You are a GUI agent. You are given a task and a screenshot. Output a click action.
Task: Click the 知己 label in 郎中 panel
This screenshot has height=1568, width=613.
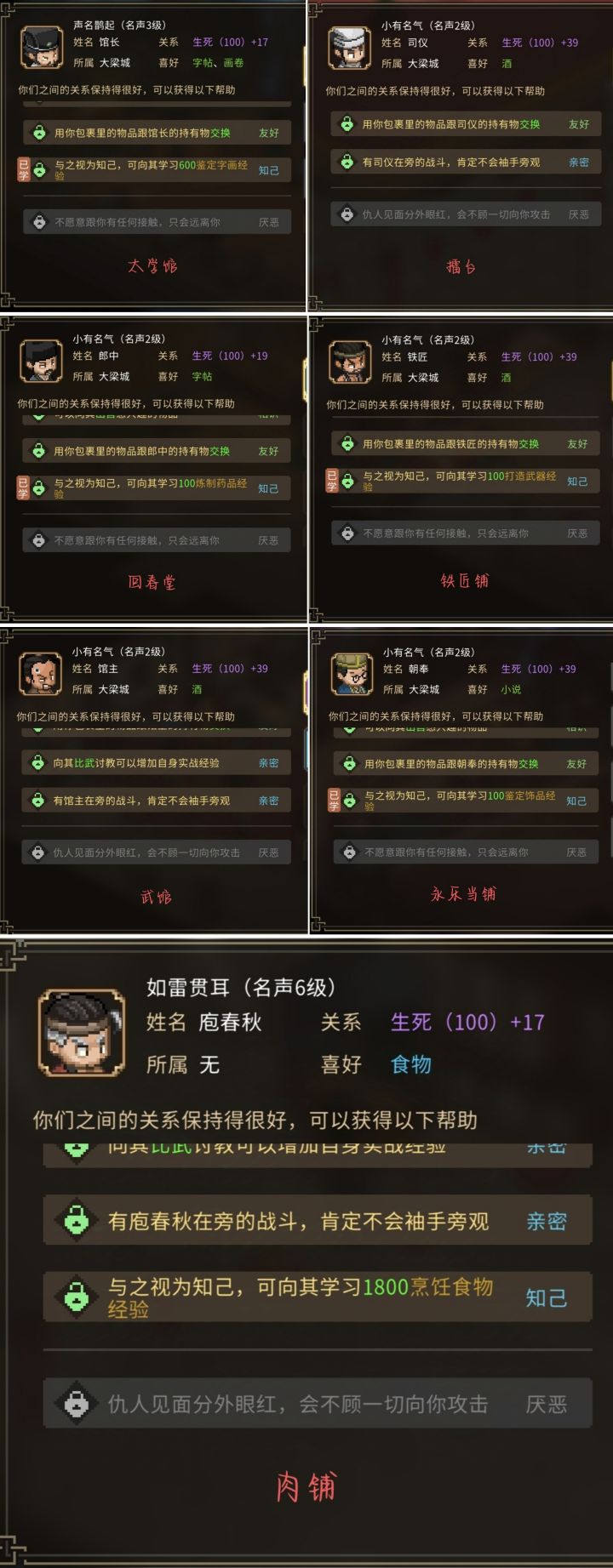[268, 488]
